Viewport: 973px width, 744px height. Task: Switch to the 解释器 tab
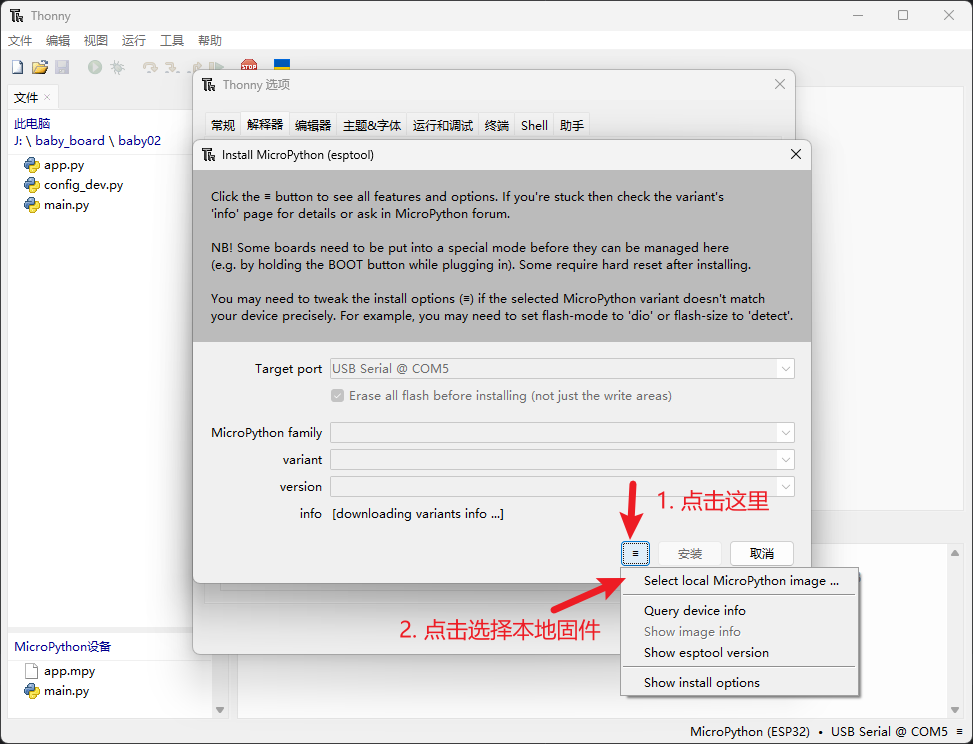pyautogui.click(x=265, y=125)
